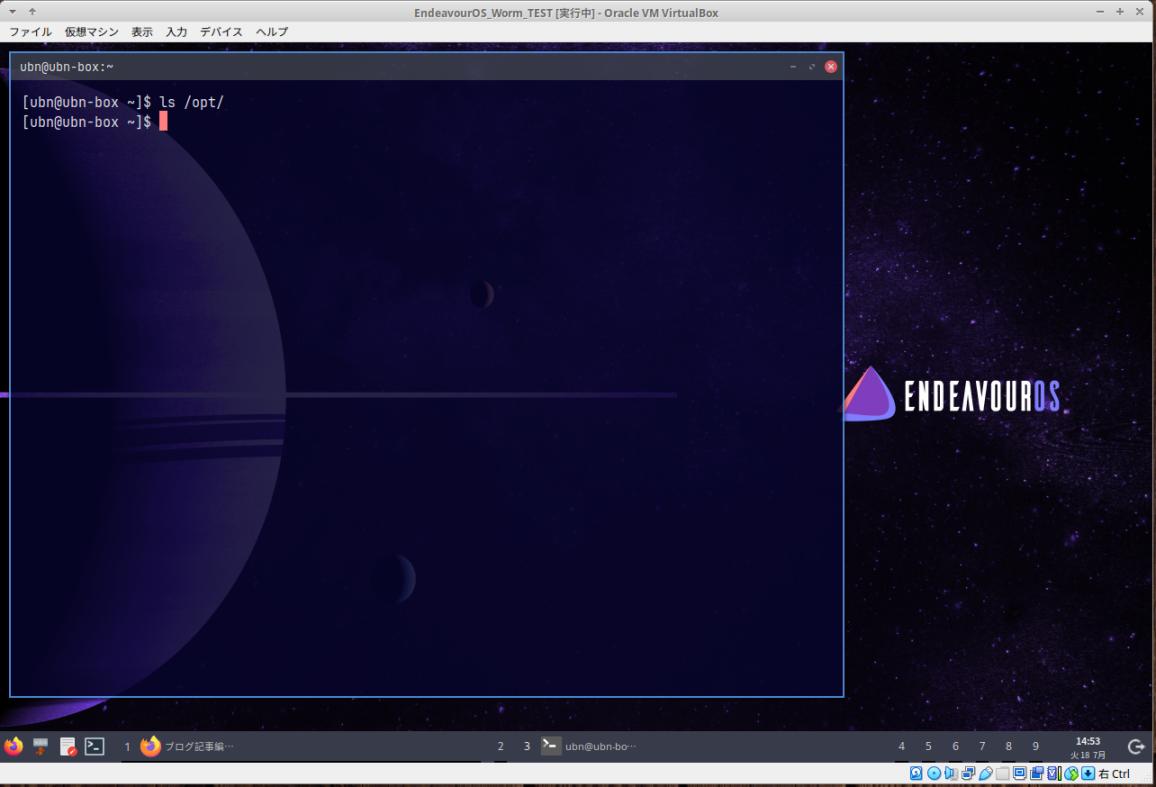Switch to workspace 5
This screenshot has width=1156, height=787.
(928, 746)
